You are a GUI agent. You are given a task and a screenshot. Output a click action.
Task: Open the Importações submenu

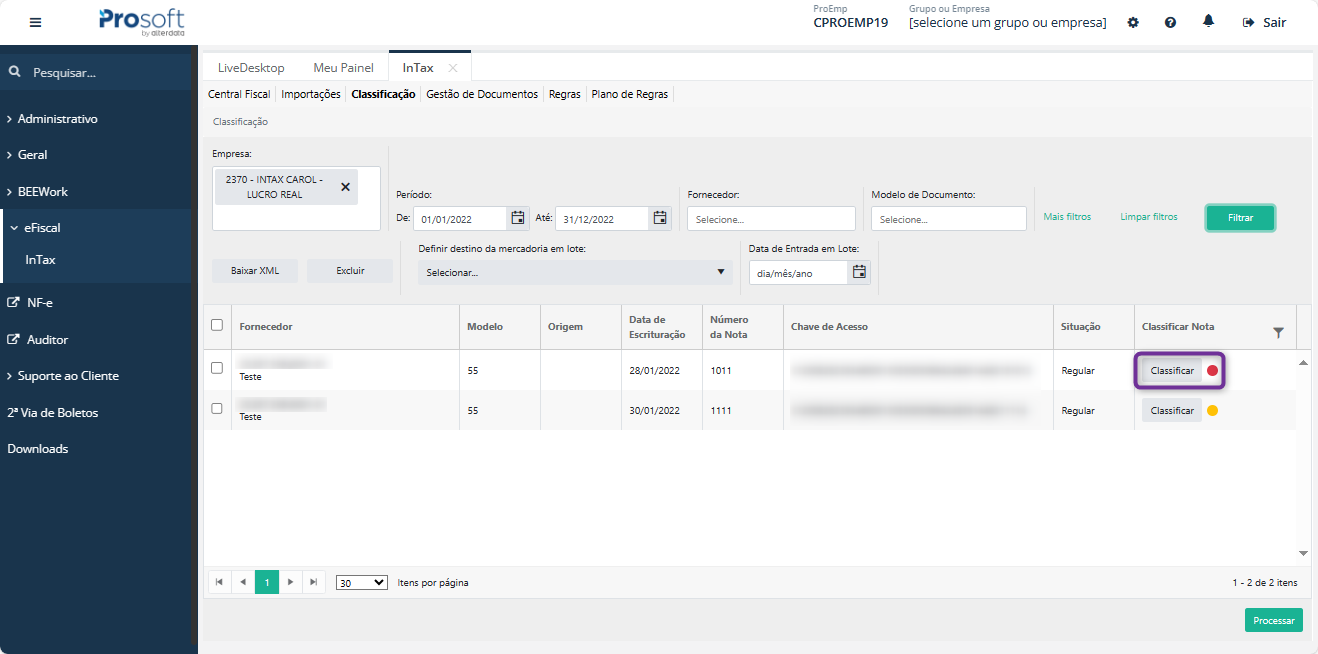(x=311, y=94)
